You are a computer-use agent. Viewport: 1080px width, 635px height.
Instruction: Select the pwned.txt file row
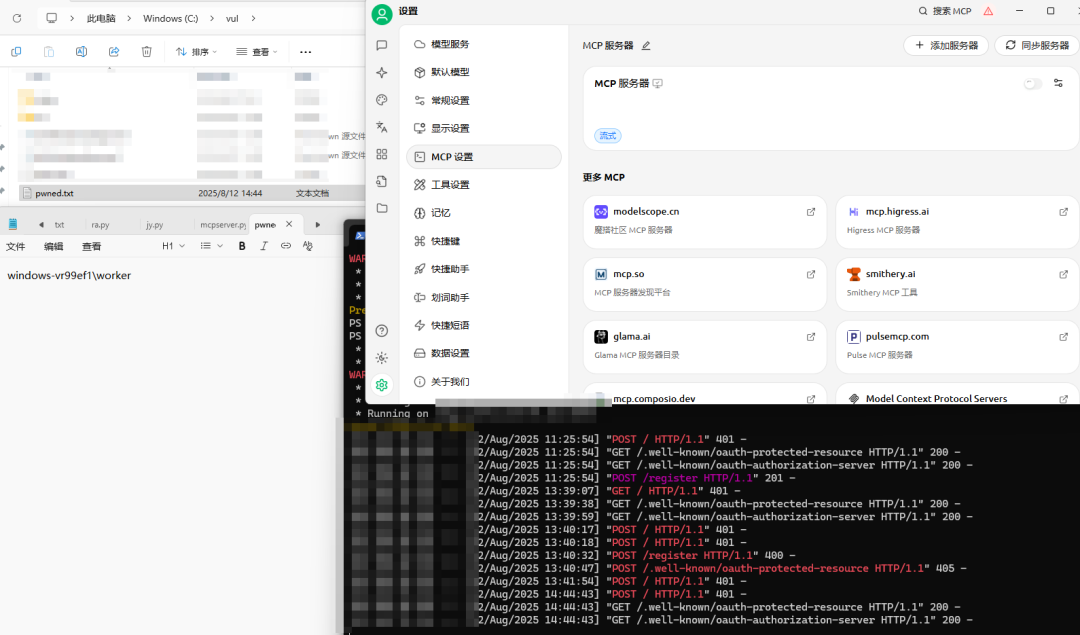(54, 193)
